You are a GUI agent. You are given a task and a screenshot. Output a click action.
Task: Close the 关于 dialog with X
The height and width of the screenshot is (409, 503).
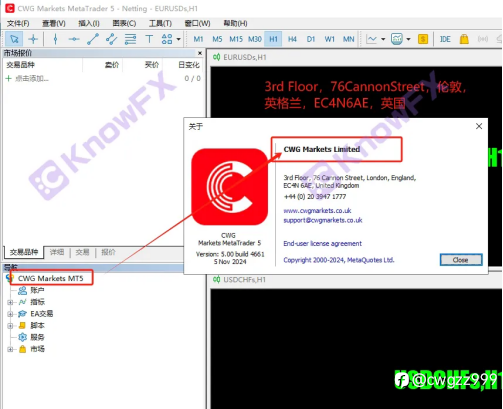[x=479, y=126]
